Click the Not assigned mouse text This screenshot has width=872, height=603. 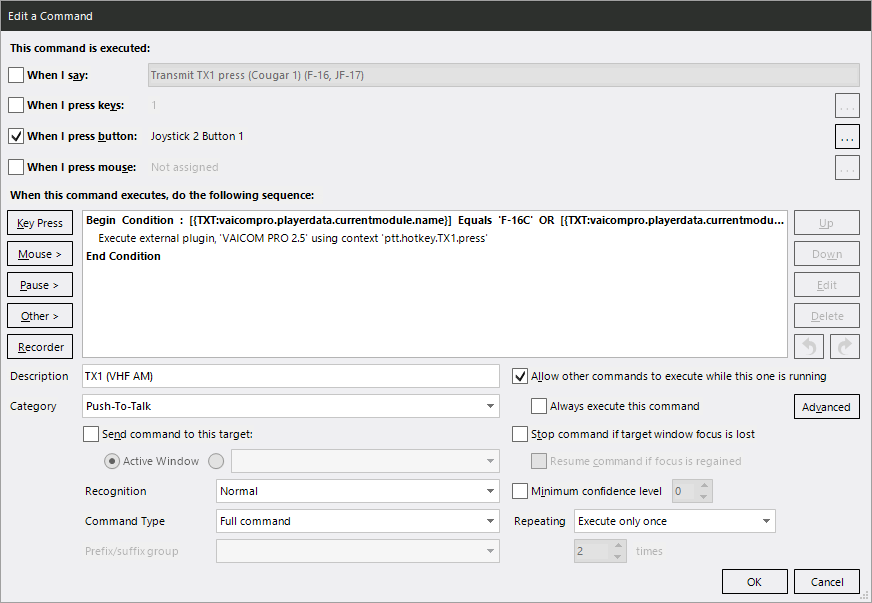pos(185,167)
